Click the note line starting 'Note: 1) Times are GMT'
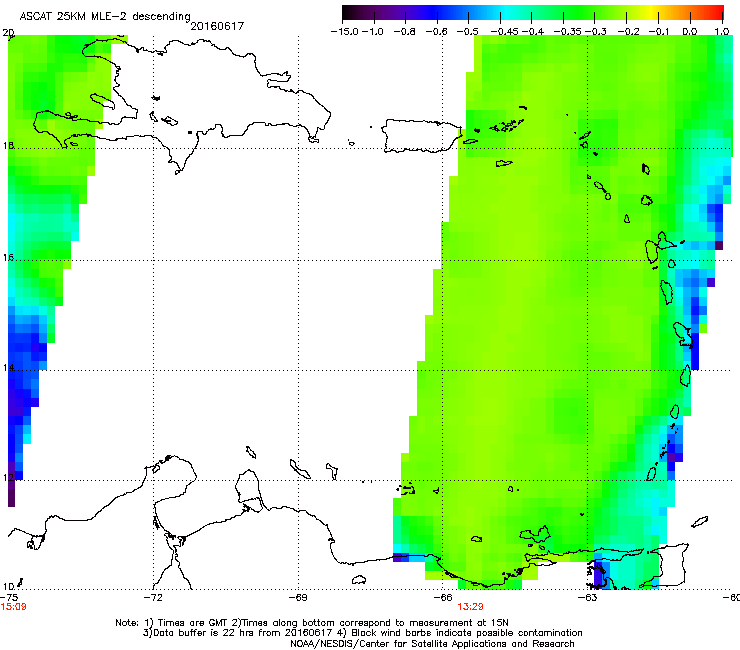The height and width of the screenshot is (650, 740). (312, 623)
